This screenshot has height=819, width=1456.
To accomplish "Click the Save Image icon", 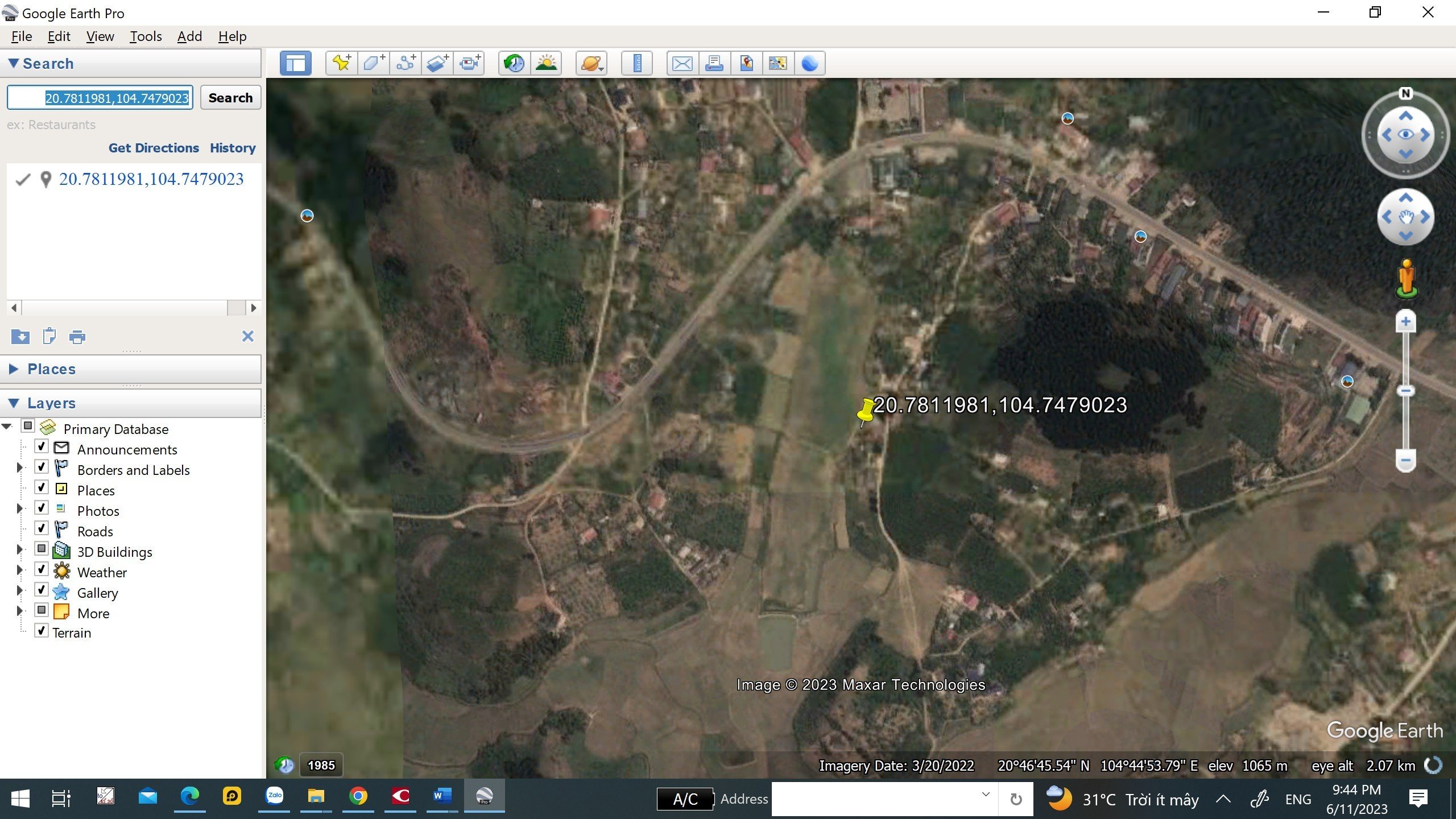I will point(746,63).
